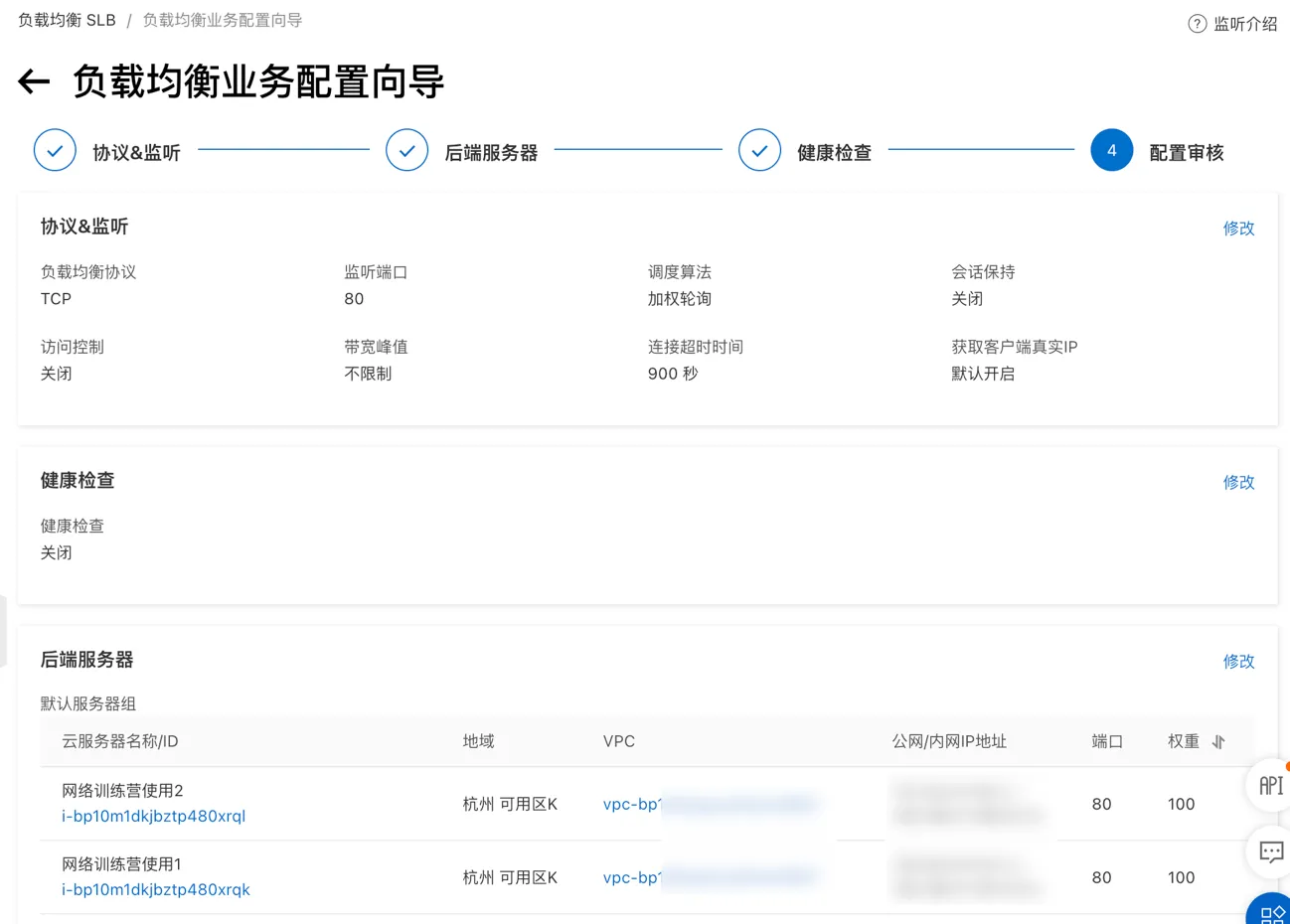
Task: Click the 连接超时时间 field label
Action: [696, 347]
